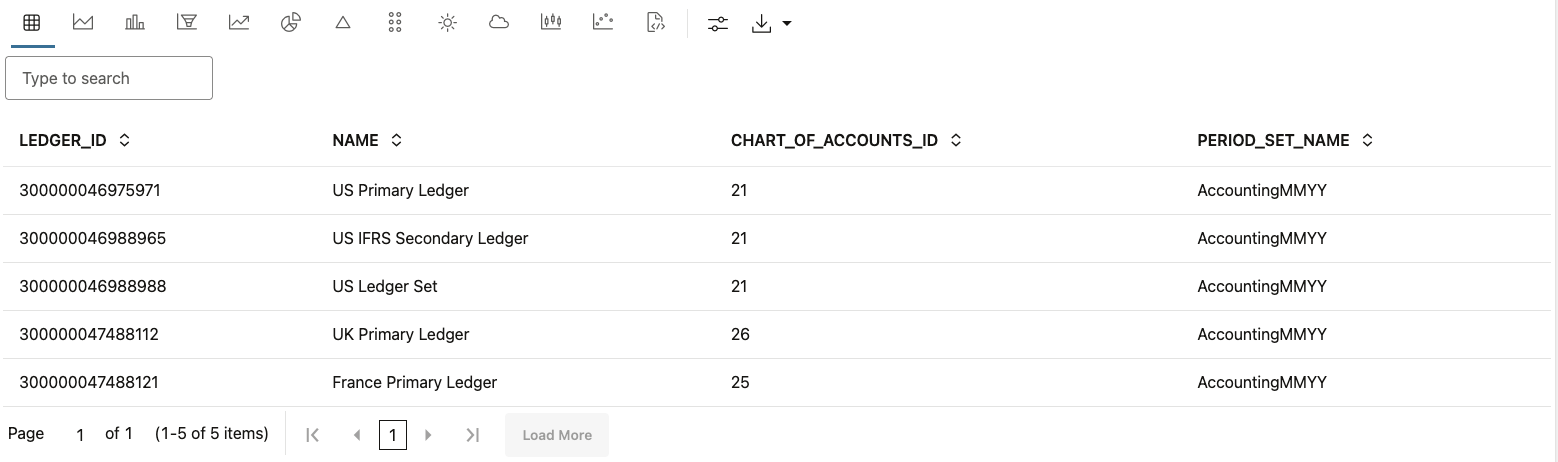Choose the word cloud visualization
1558x462 pixels.
click(499, 23)
